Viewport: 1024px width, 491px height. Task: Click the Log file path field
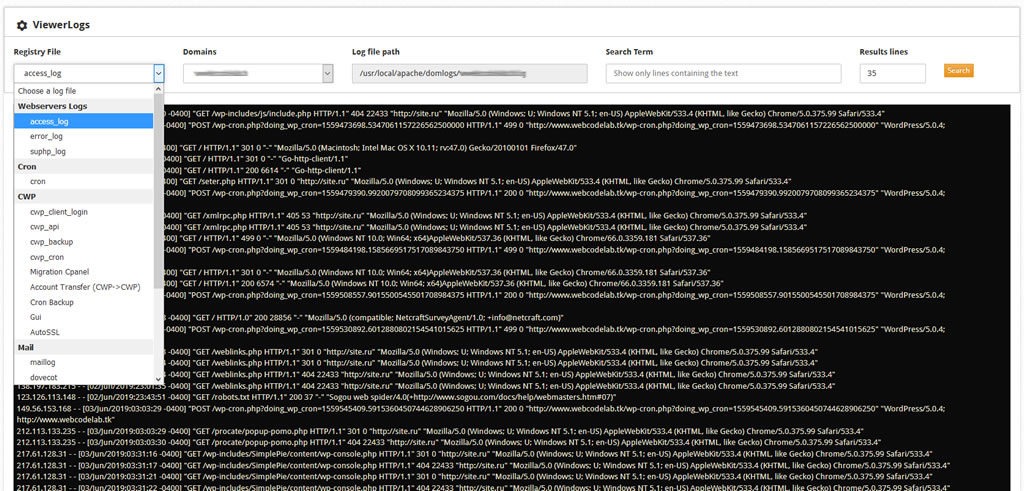[470, 74]
